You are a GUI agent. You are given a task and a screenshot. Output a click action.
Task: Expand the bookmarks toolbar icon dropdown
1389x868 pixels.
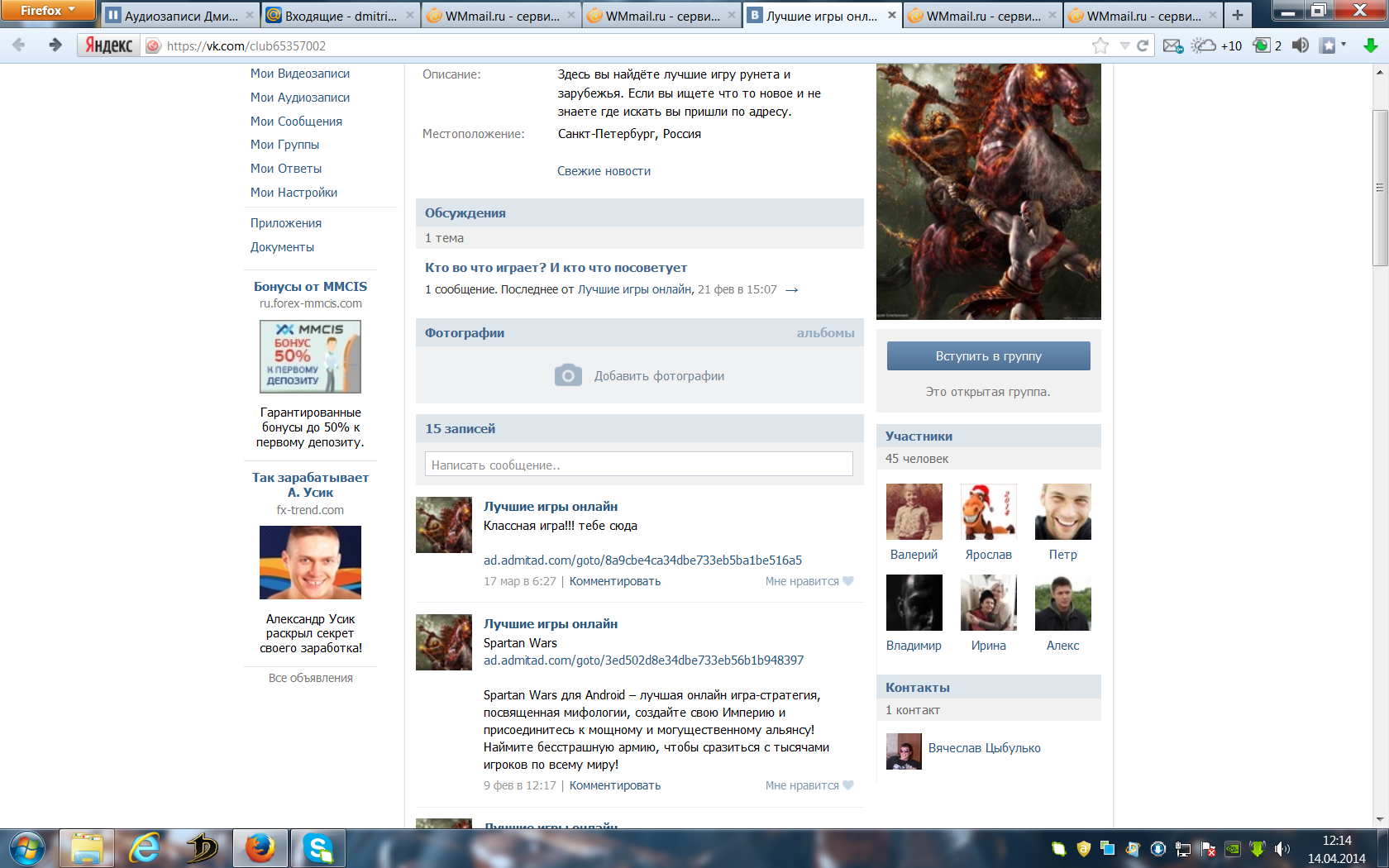[1343, 45]
